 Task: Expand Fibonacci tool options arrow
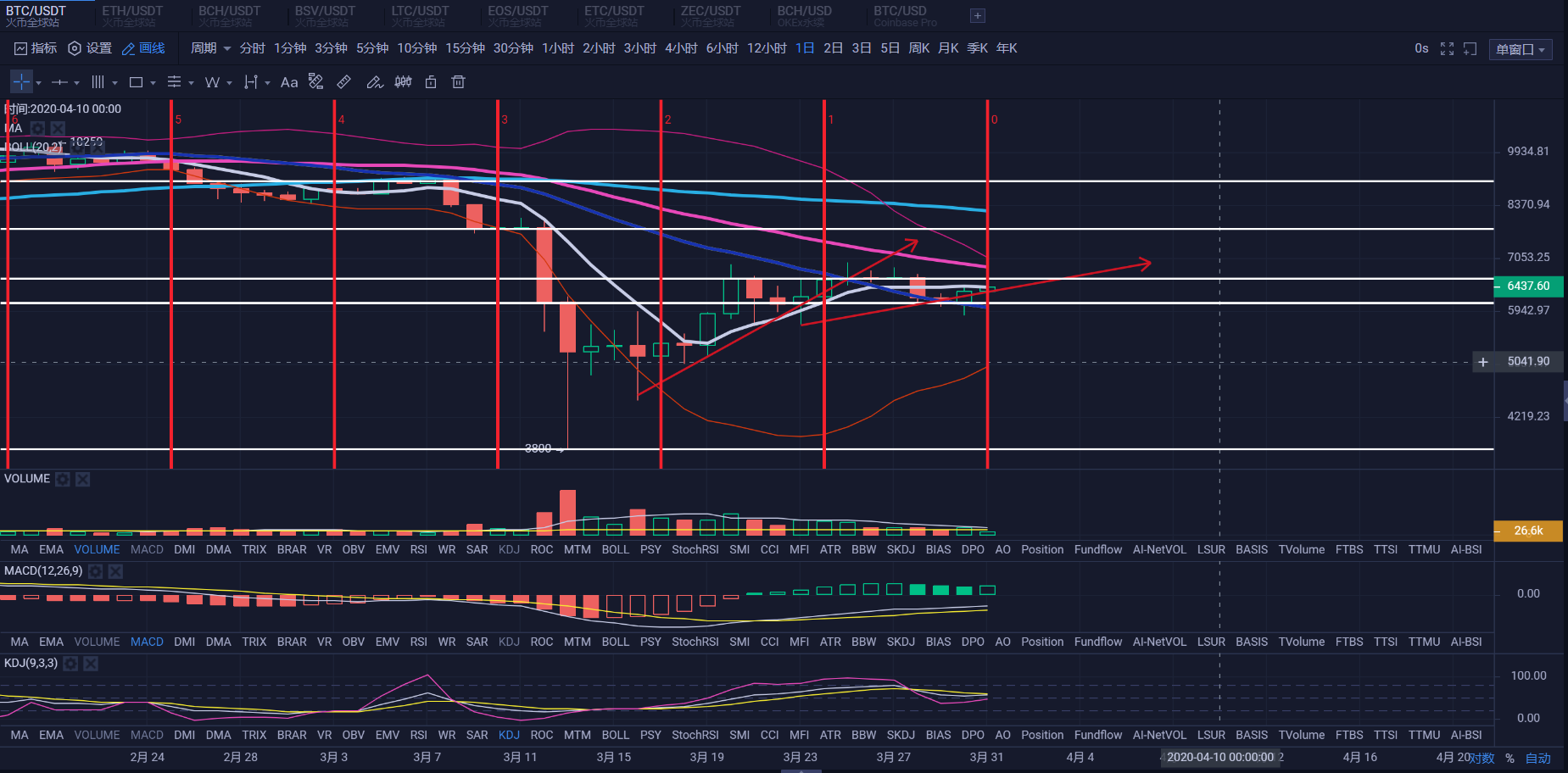coord(191,83)
